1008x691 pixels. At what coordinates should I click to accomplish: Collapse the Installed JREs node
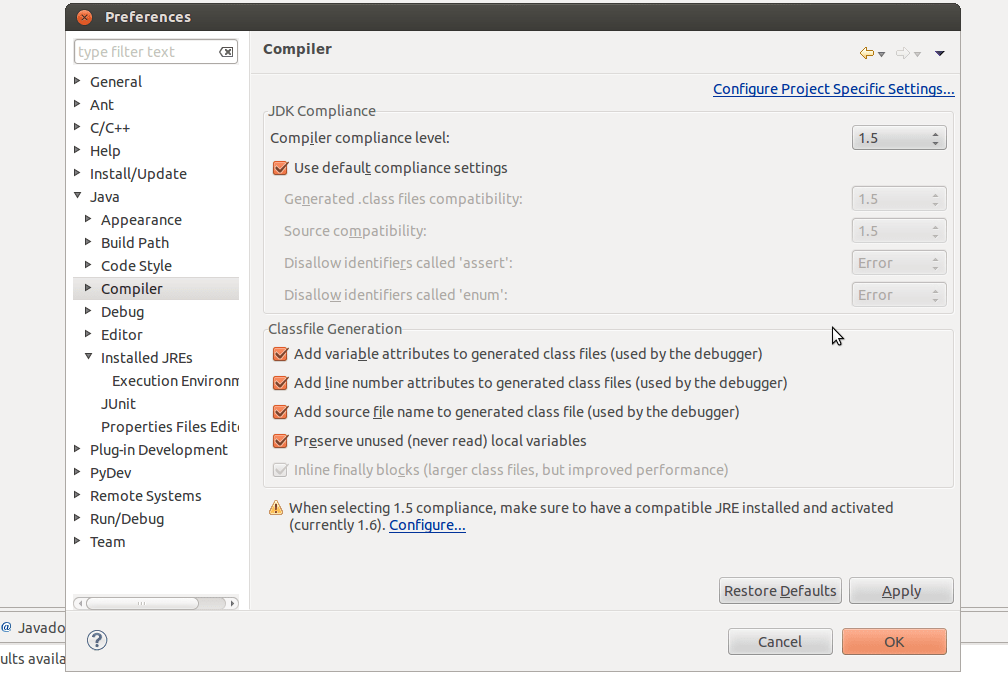click(x=88, y=357)
